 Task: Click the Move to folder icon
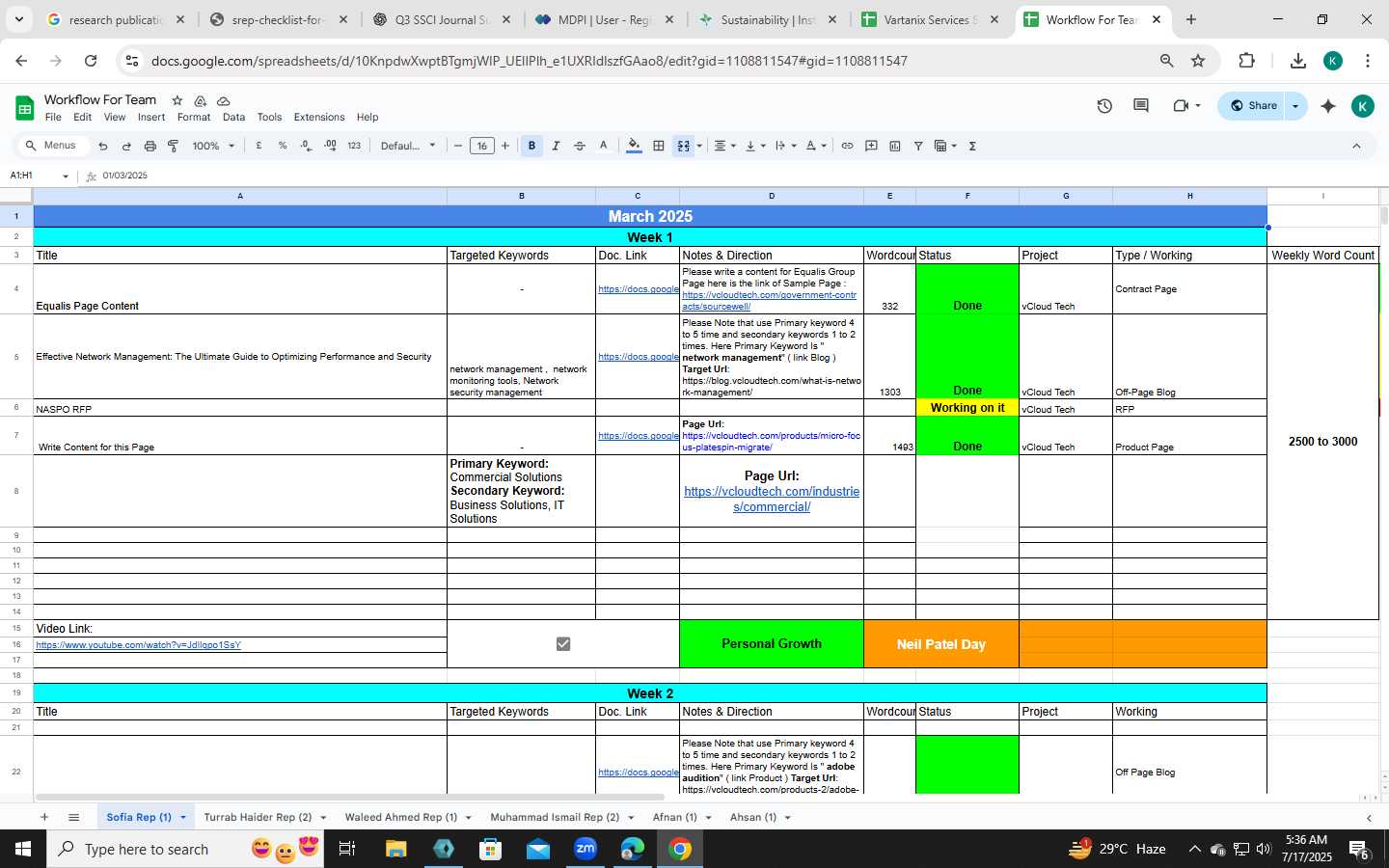point(201,100)
